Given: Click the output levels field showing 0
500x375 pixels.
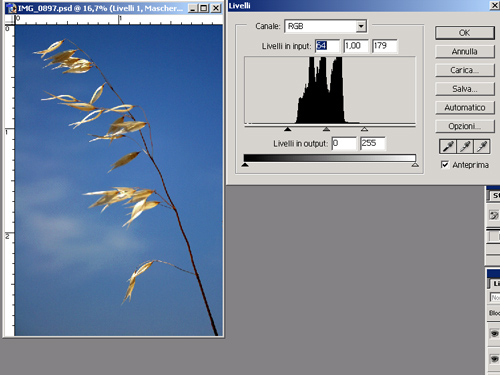Looking at the screenshot, I should coord(344,143).
